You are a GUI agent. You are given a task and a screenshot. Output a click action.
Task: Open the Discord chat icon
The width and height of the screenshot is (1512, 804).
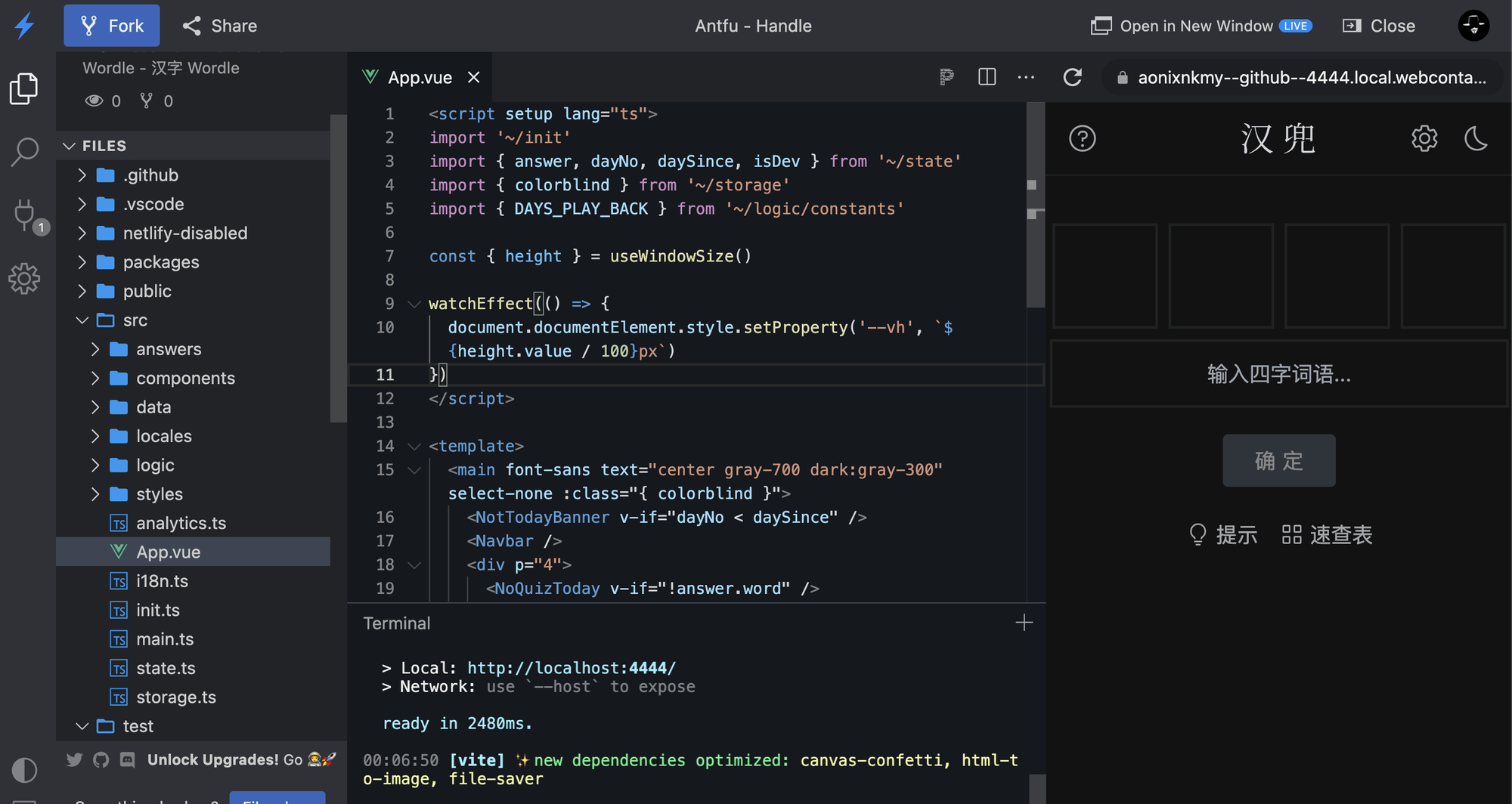pos(128,759)
